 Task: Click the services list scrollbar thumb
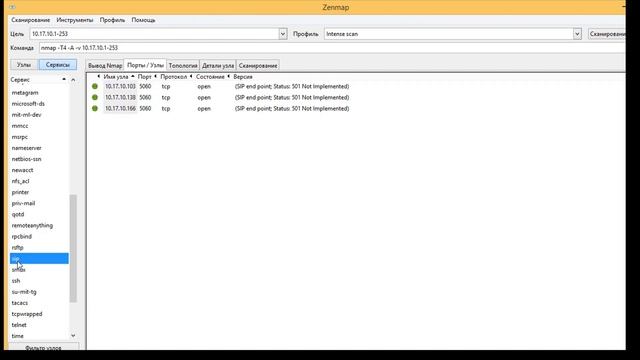click(73, 249)
